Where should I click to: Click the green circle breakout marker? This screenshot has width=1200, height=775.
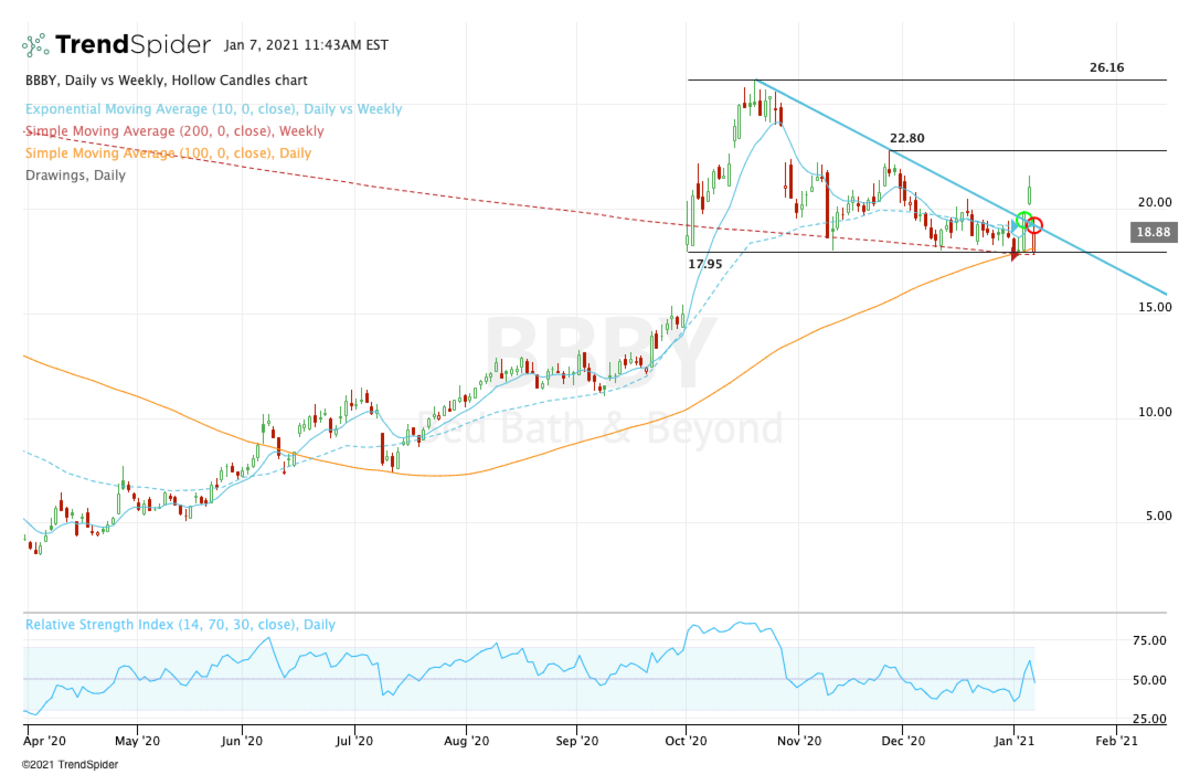(1024, 219)
